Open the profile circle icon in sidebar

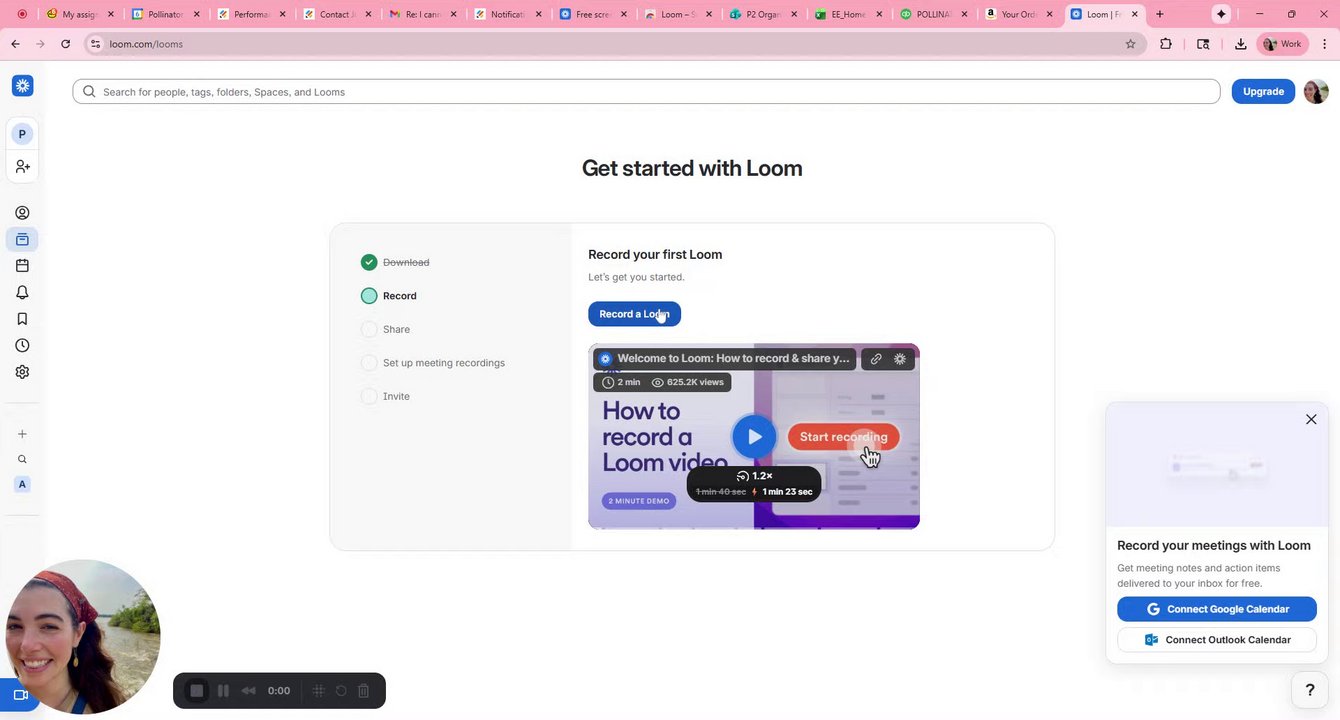coord(22,213)
